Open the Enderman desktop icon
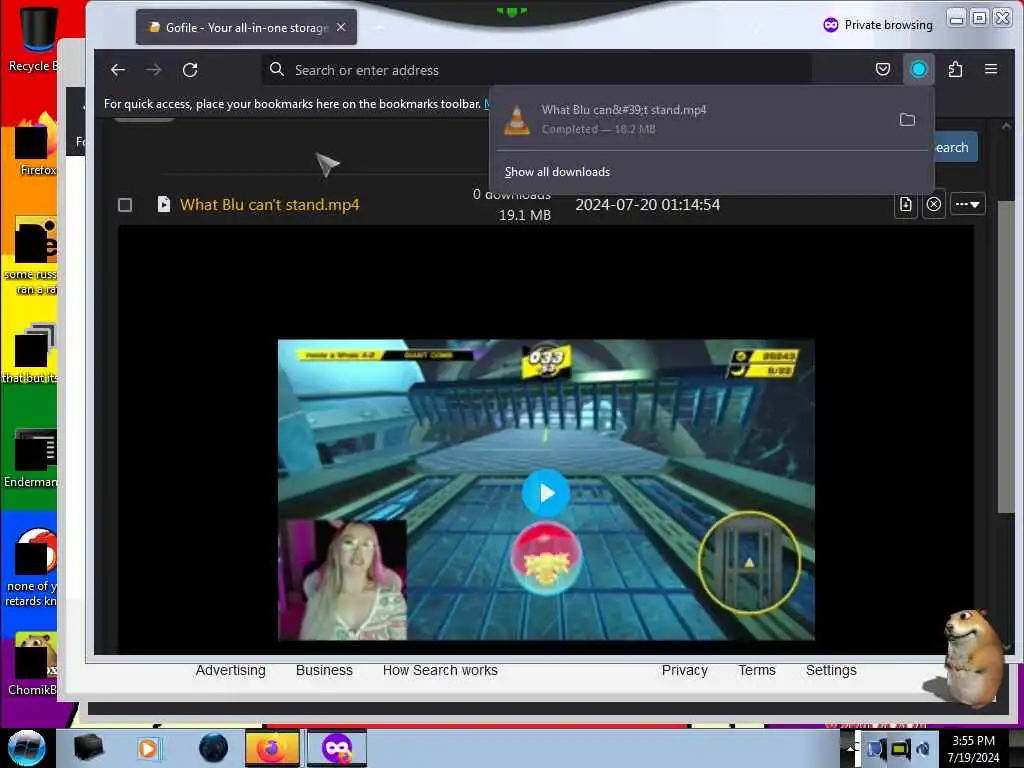The width and height of the screenshot is (1024, 768). tap(33, 458)
